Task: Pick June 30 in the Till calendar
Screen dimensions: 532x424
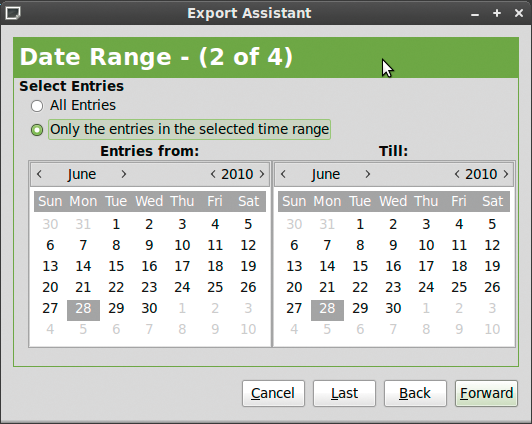Action: click(393, 308)
